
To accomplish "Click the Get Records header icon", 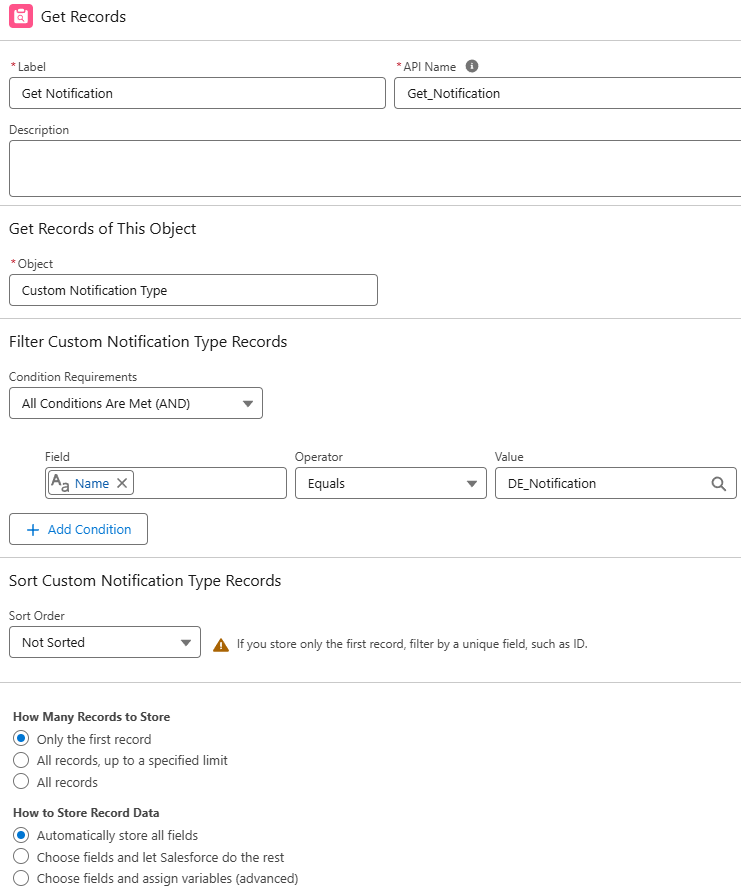I will pos(21,17).
